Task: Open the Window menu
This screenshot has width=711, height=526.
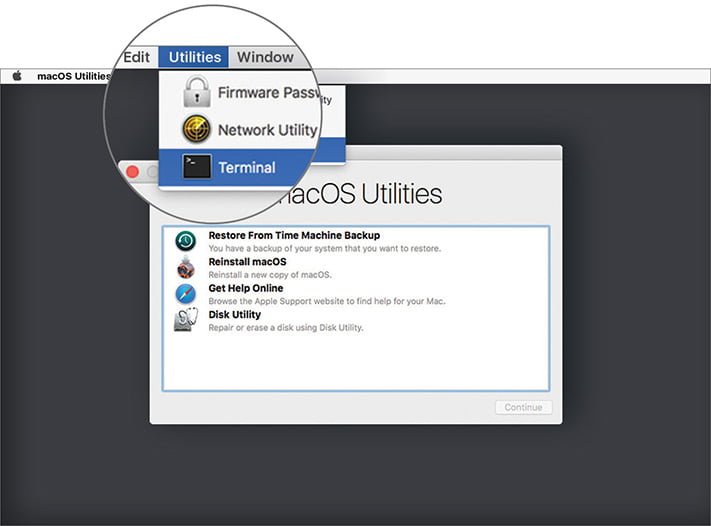Action: point(265,57)
